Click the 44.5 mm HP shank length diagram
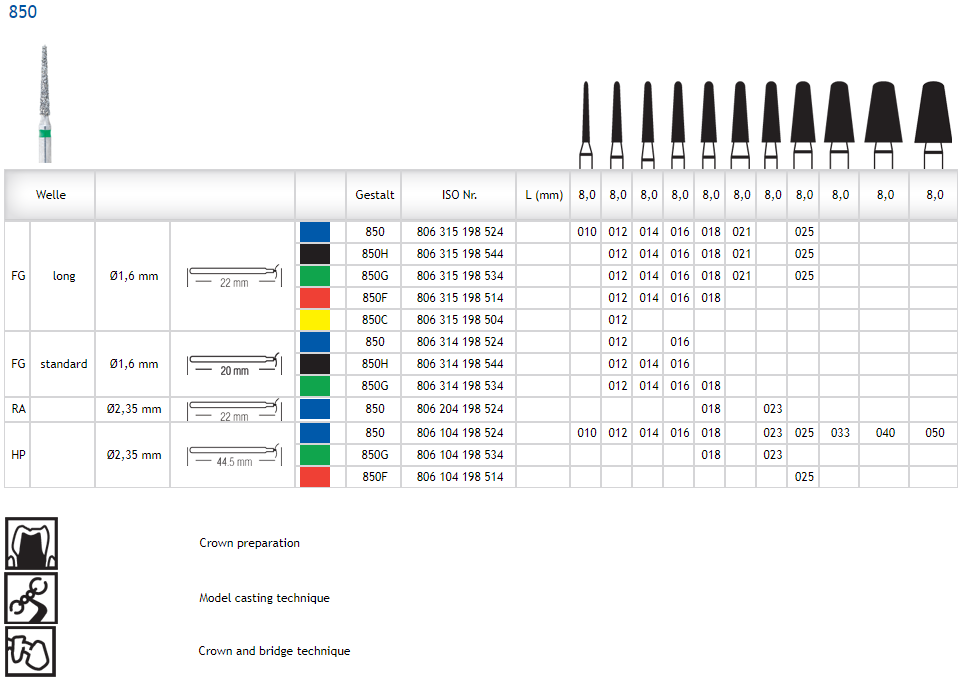Viewport: 964px width, 679px height. (x=233, y=455)
